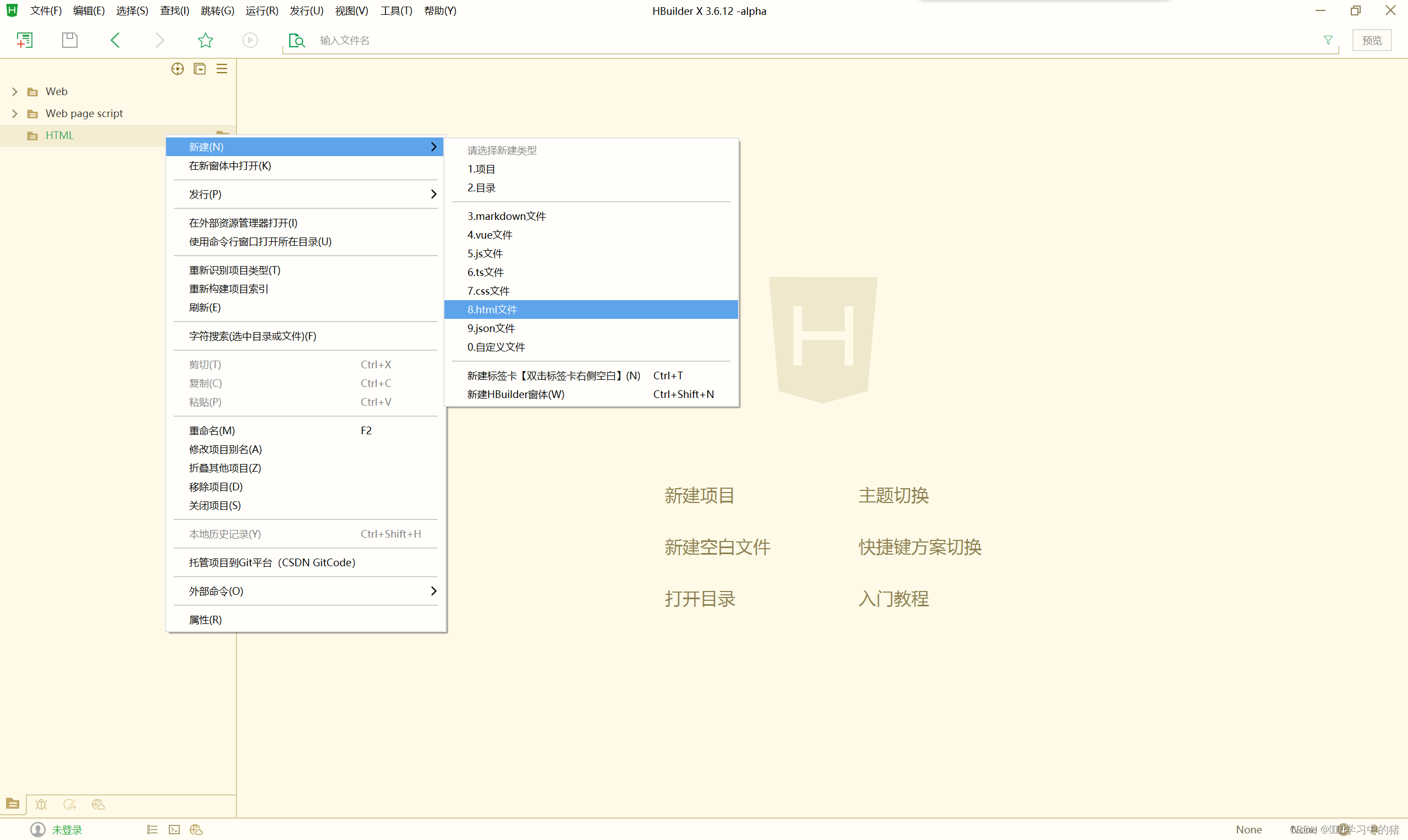Open the 视图(V) menu
This screenshot has width=1408, height=840.
351,11
